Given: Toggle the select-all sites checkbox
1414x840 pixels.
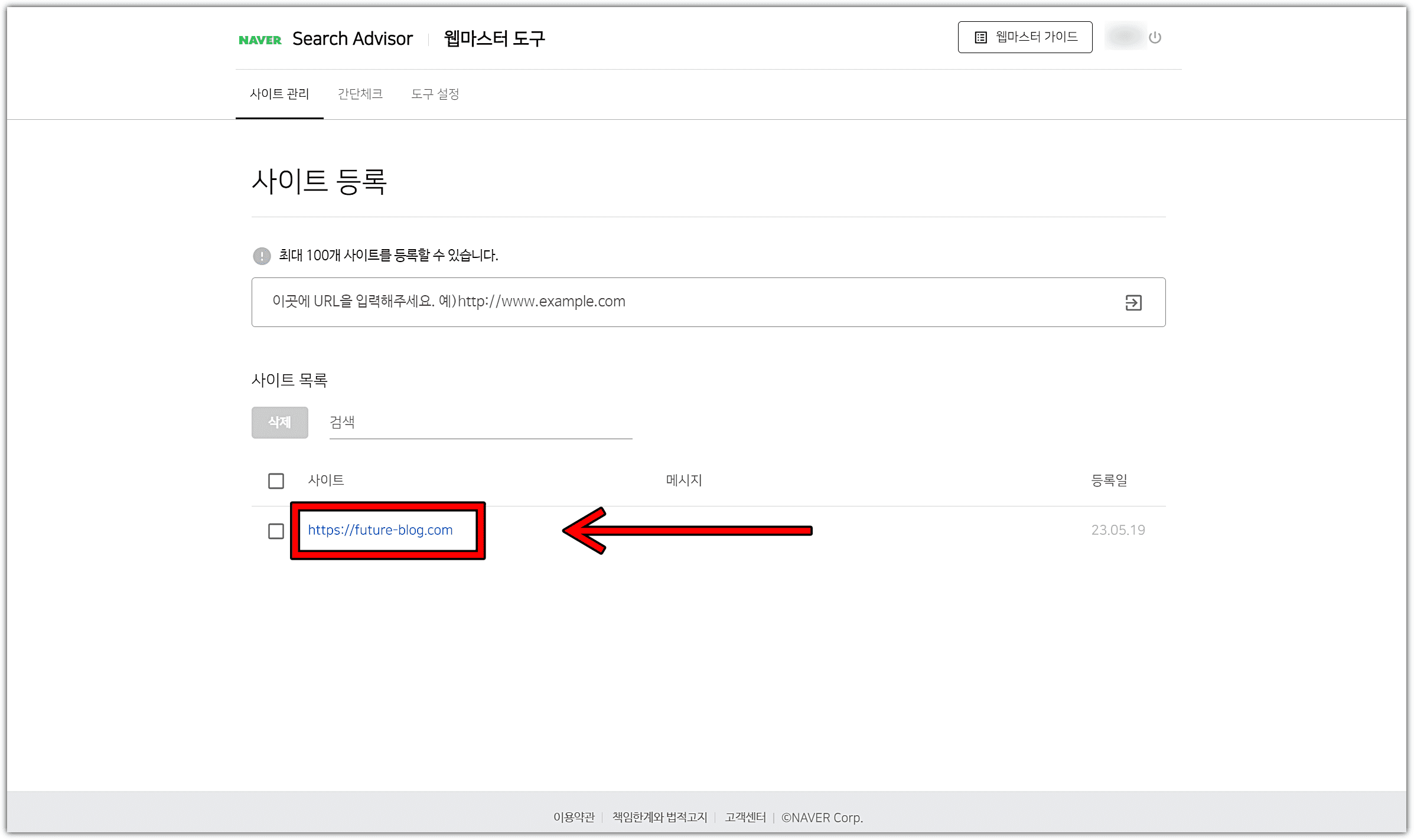Looking at the screenshot, I should click(276, 481).
